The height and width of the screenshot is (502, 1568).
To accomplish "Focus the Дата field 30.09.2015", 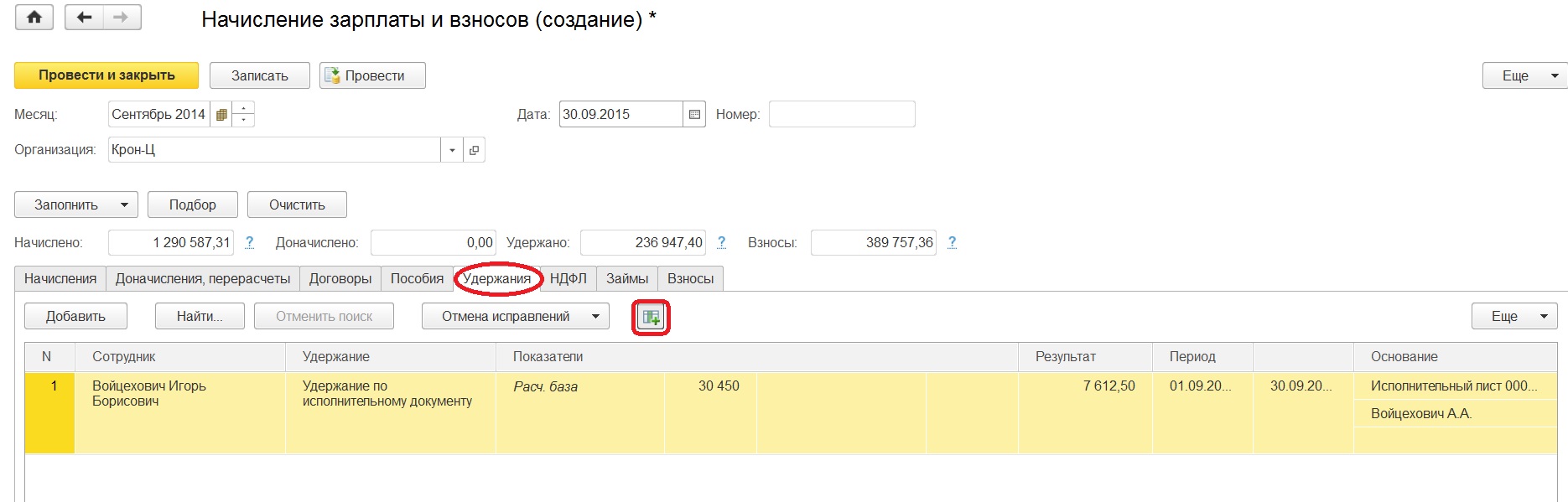I will point(620,115).
